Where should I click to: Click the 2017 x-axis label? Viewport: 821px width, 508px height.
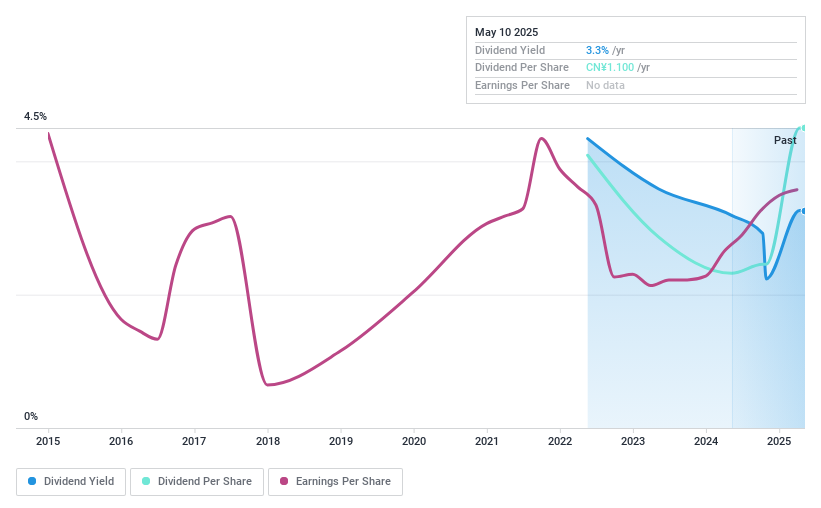point(194,441)
